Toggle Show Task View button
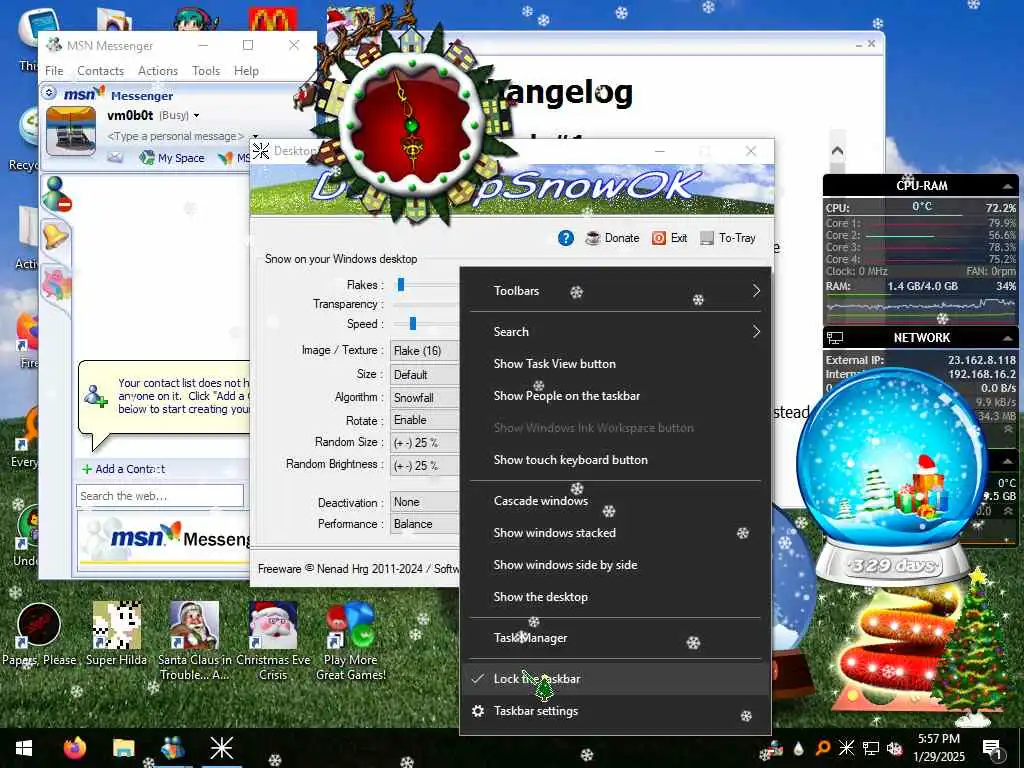 click(615, 364)
